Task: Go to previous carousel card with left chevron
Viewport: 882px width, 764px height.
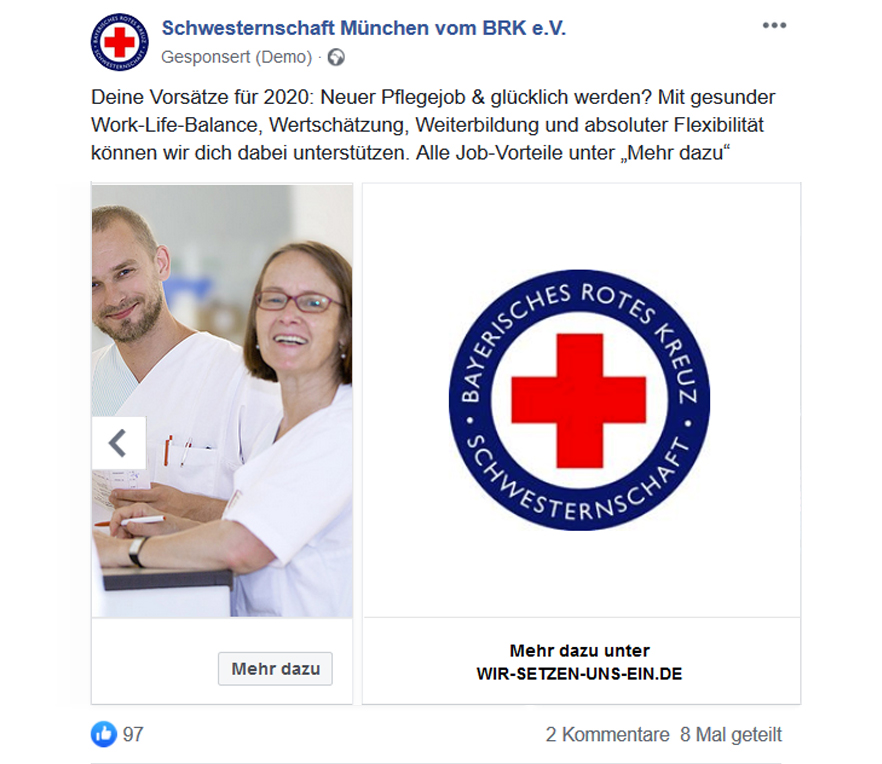Action: pos(119,443)
